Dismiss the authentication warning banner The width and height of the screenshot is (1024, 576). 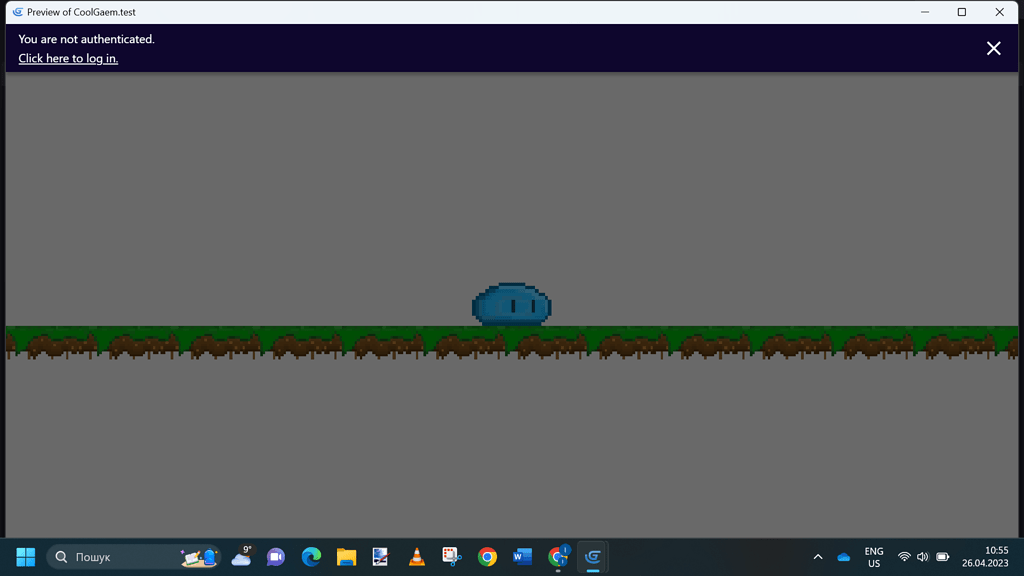point(993,48)
